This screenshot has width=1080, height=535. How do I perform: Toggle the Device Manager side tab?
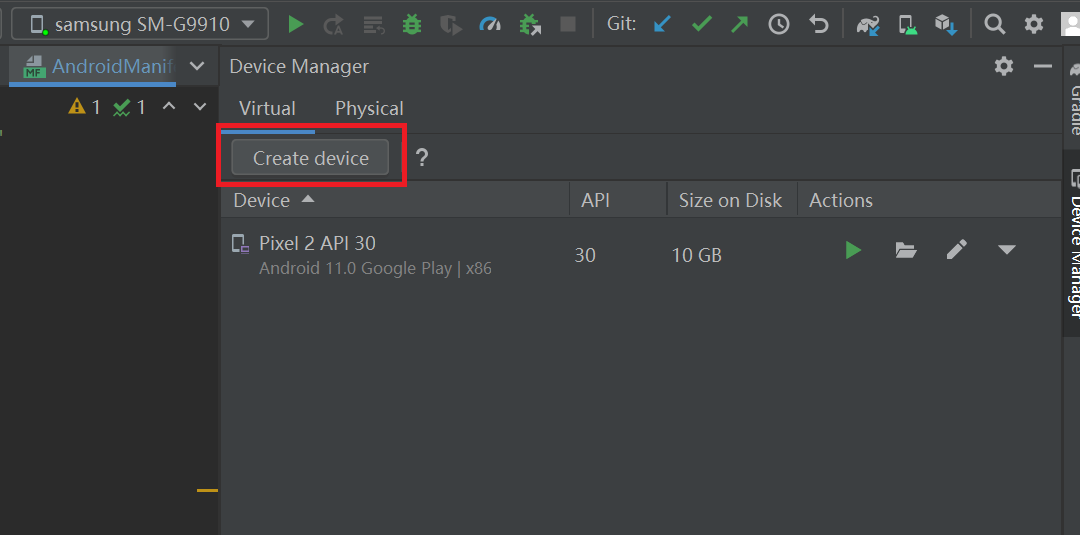(x=1072, y=244)
